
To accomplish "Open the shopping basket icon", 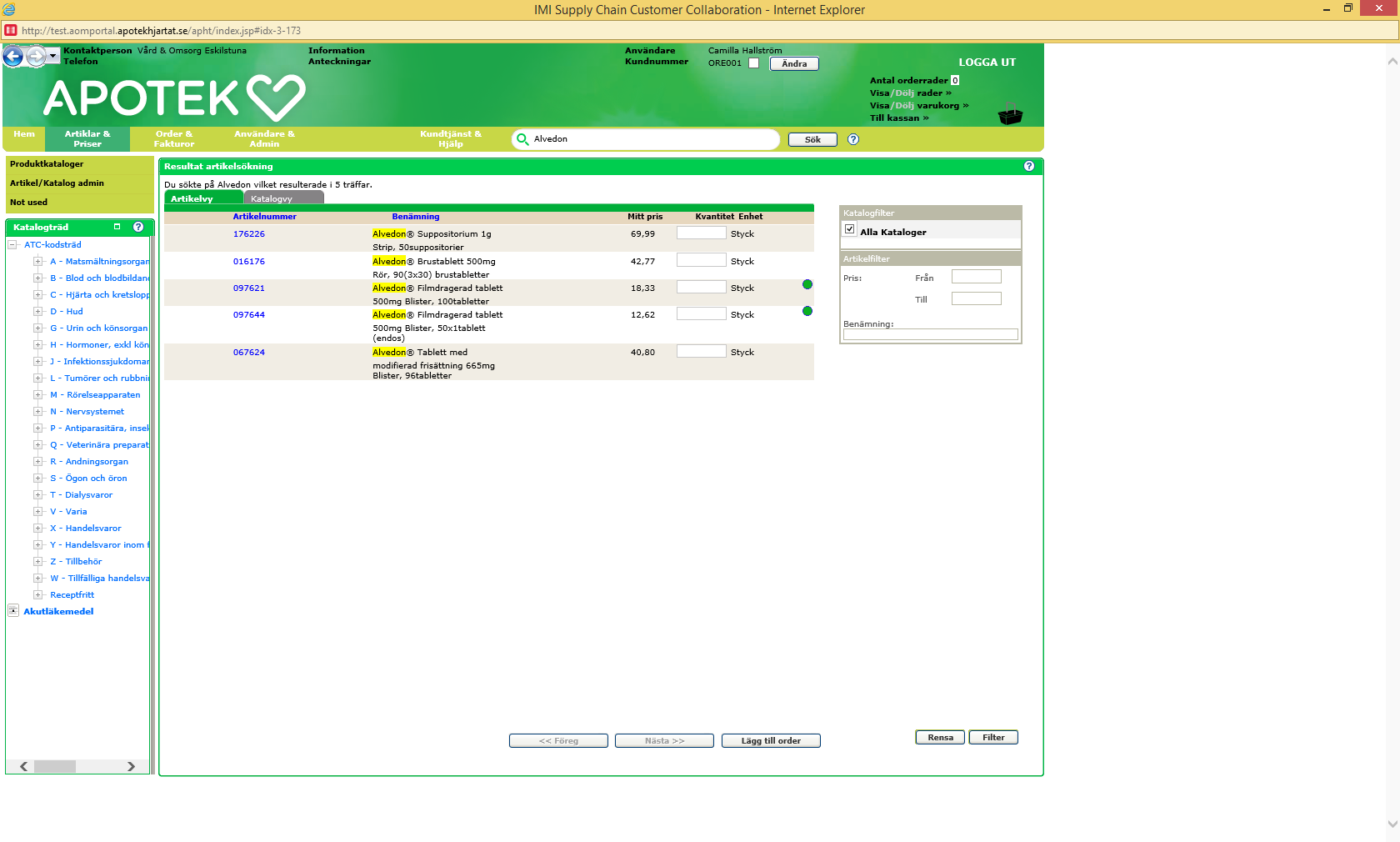I will [x=1010, y=113].
